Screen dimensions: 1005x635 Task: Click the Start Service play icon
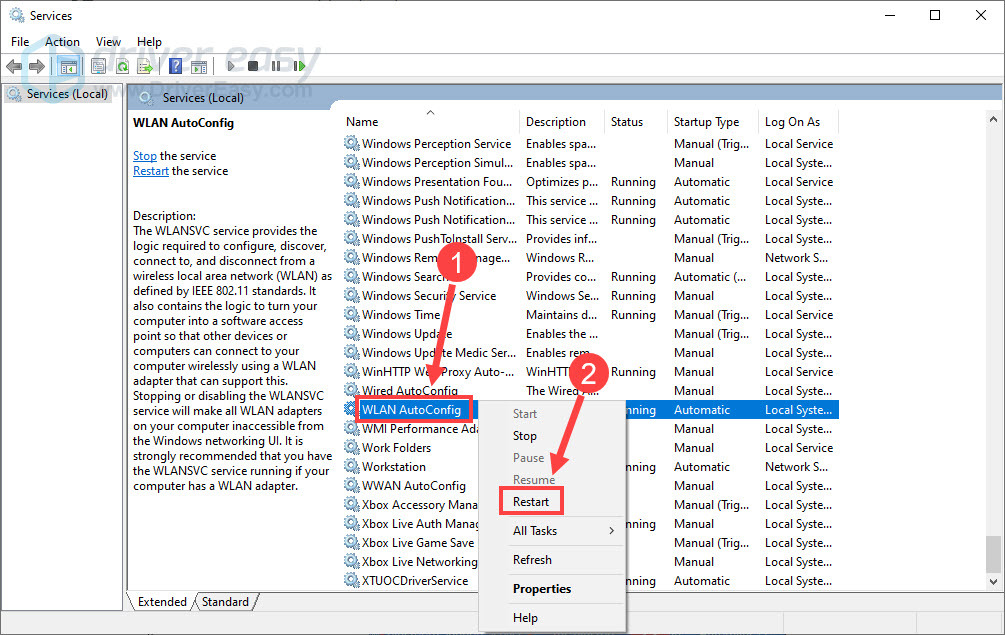click(231, 65)
